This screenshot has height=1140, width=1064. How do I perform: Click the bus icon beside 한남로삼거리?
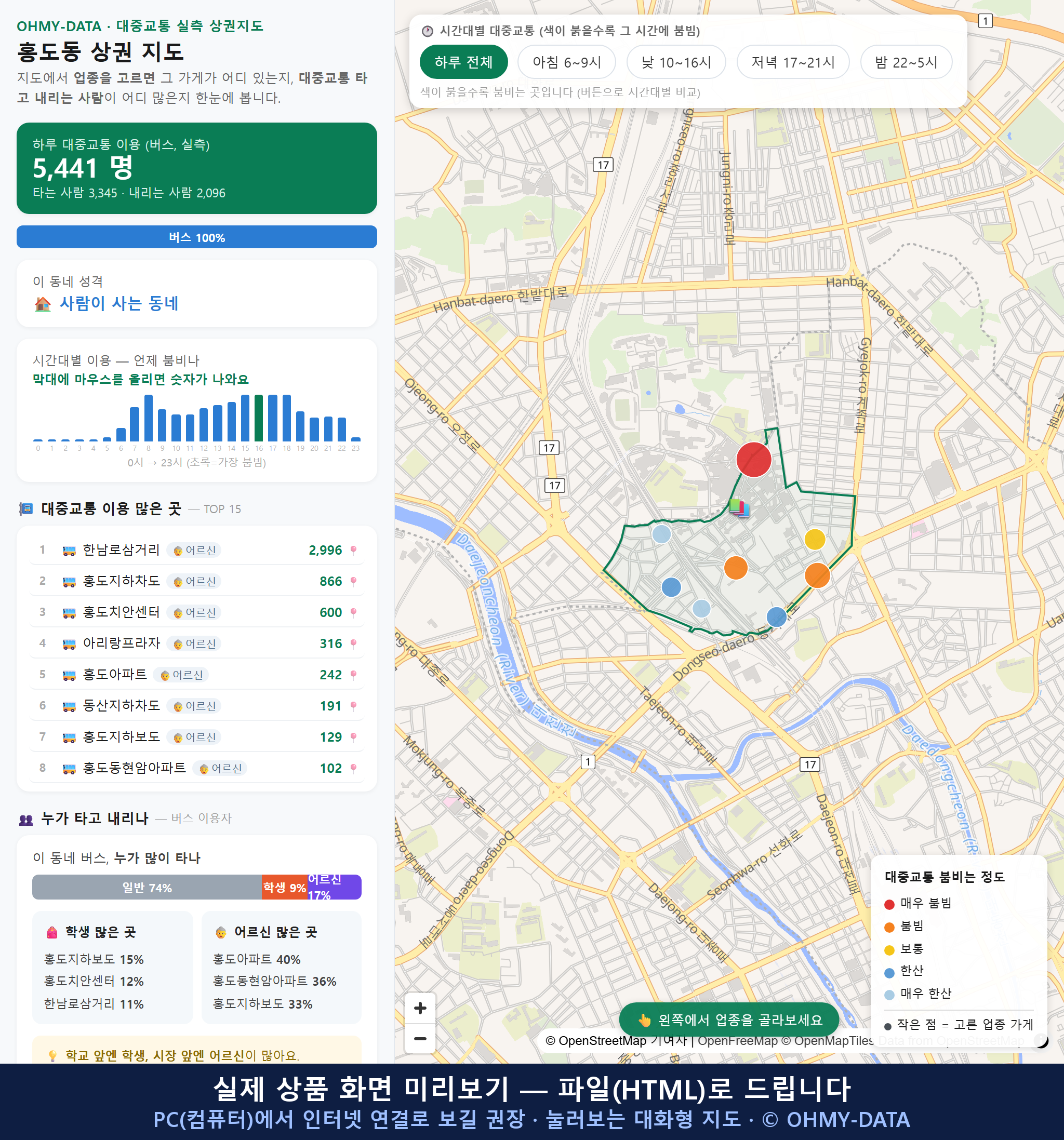[x=69, y=551]
